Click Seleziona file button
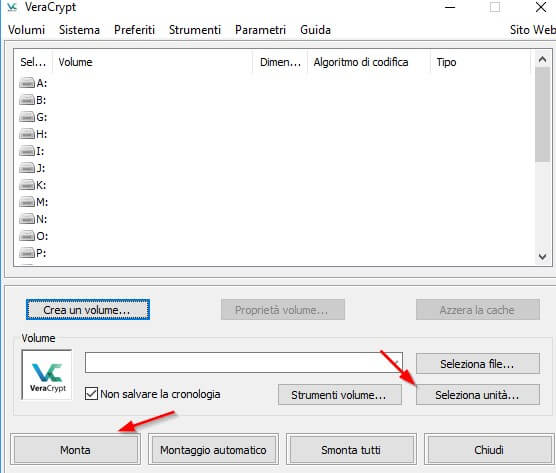The width and height of the screenshot is (556, 473). 478,363
